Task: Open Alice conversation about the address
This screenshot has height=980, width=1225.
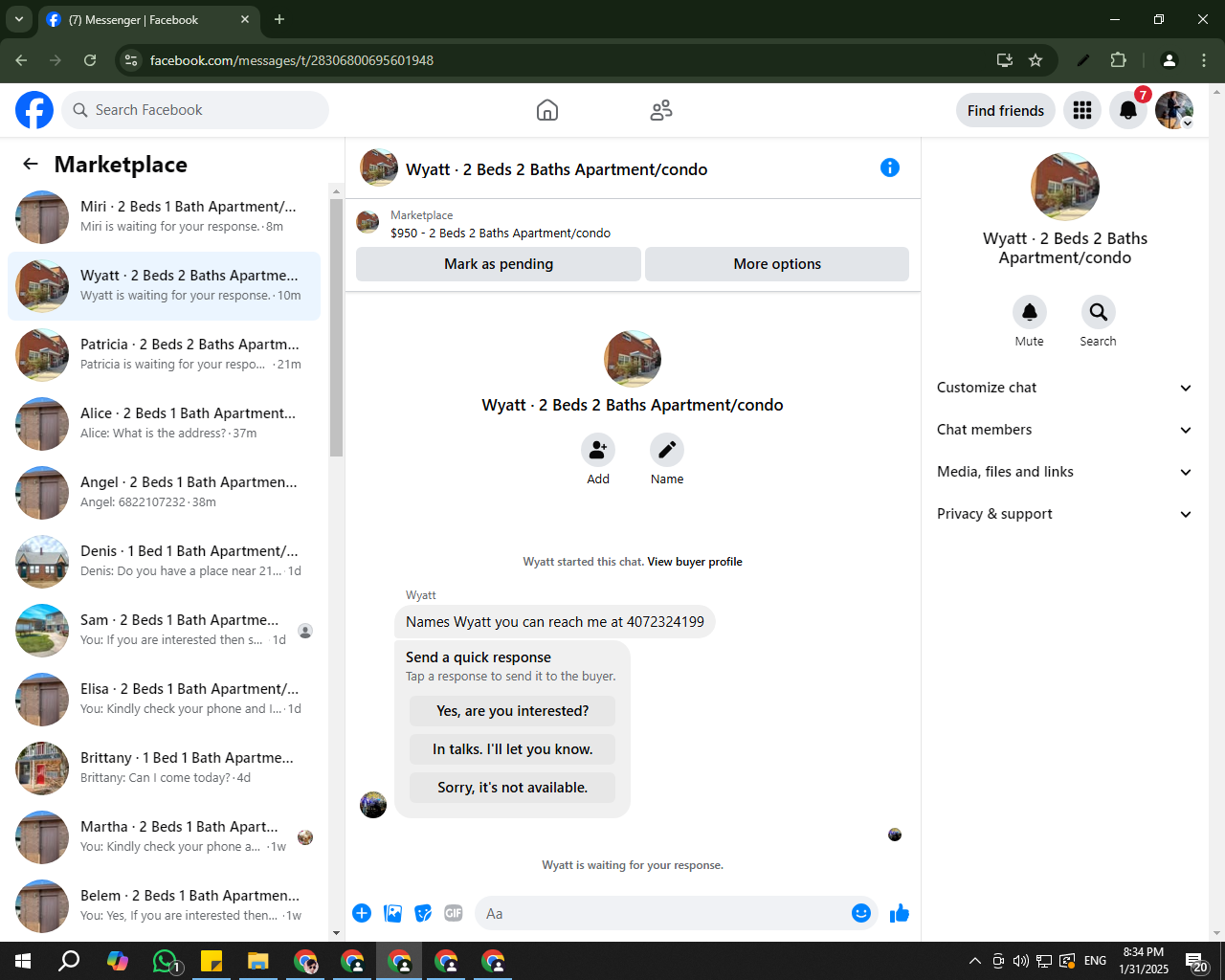Action: point(165,424)
